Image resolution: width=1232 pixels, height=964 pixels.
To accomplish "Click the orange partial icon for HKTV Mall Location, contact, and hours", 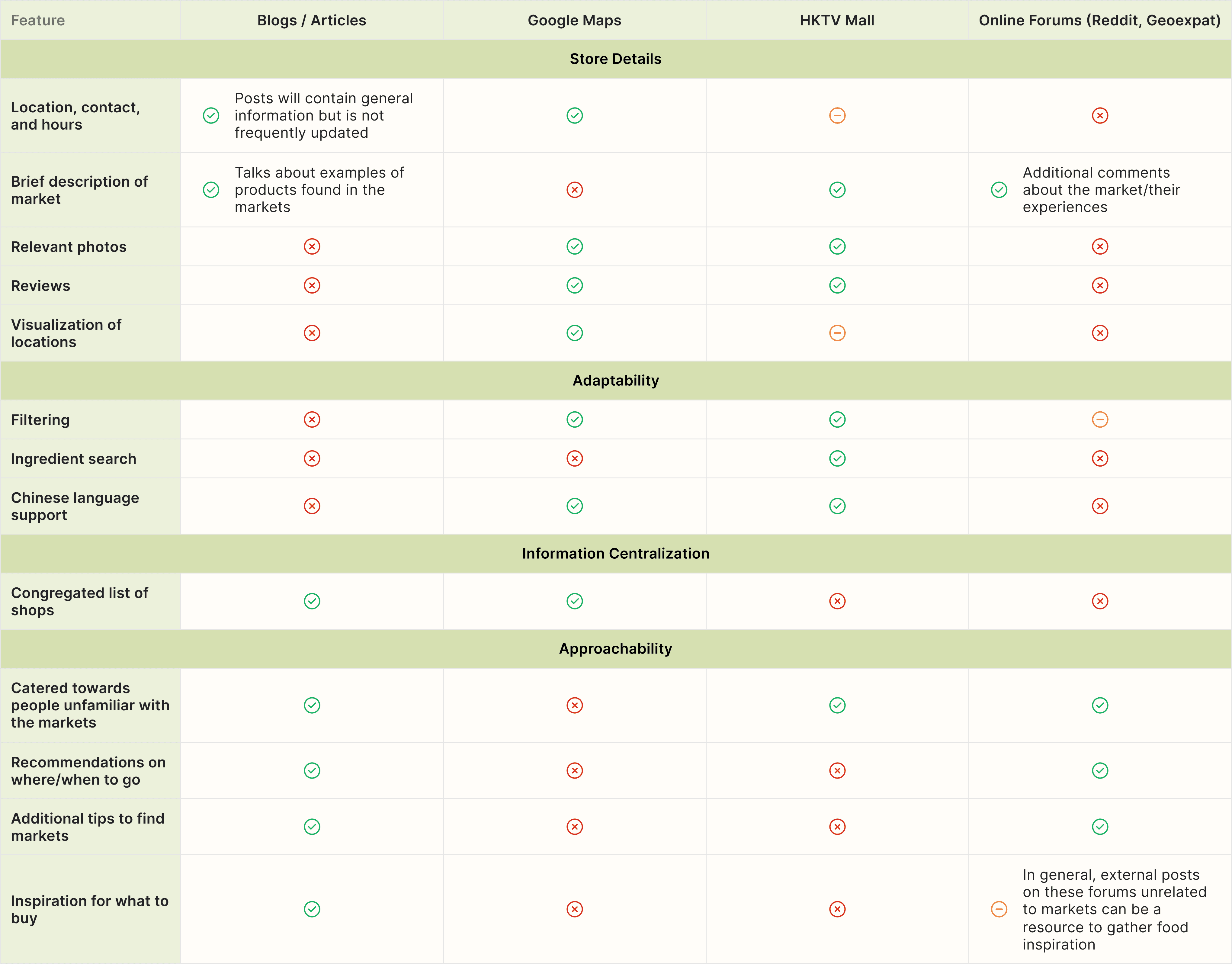I will [x=837, y=116].
